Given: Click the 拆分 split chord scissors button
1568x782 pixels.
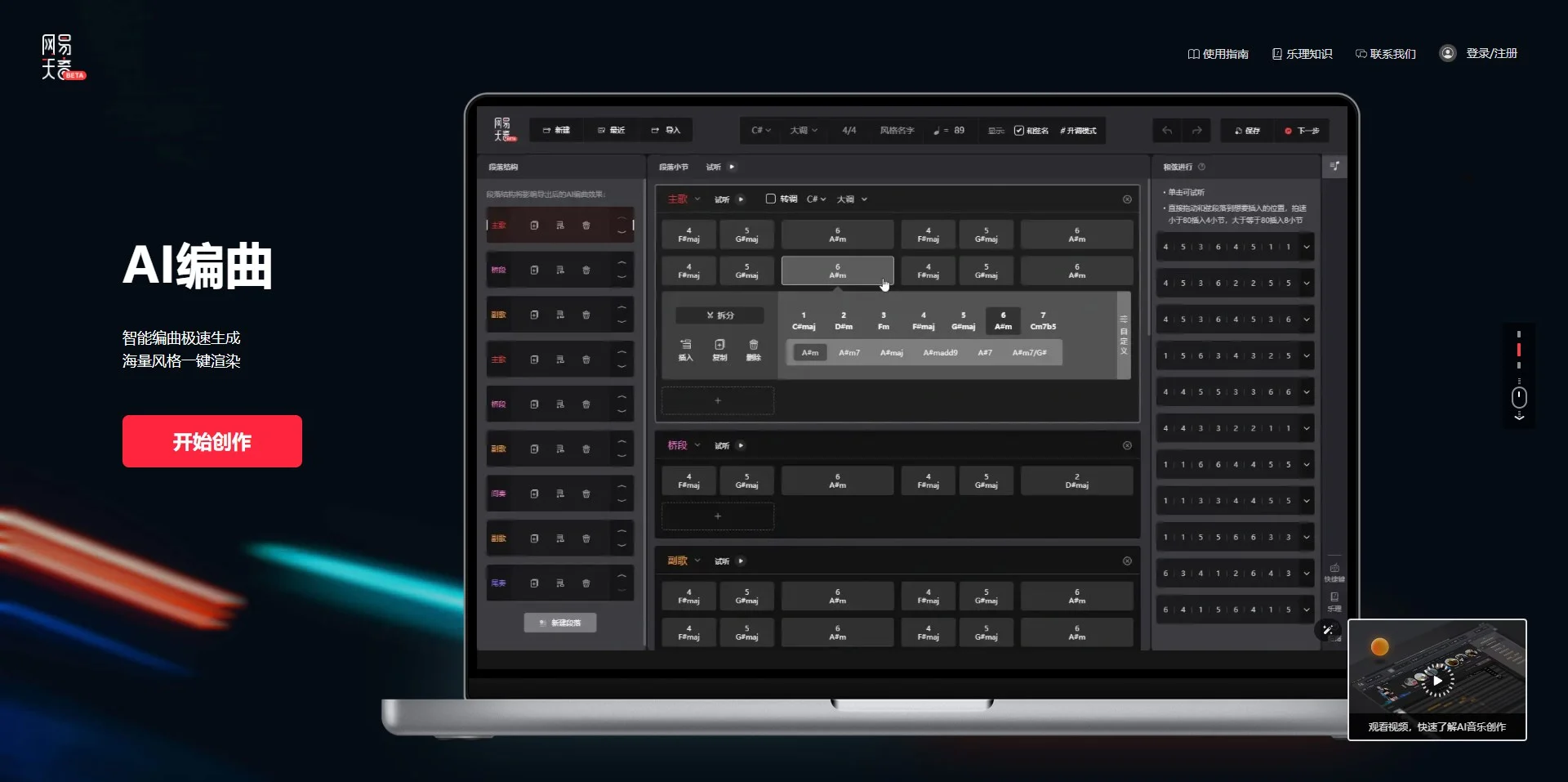Looking at the screenshot, I should [719, 315].
